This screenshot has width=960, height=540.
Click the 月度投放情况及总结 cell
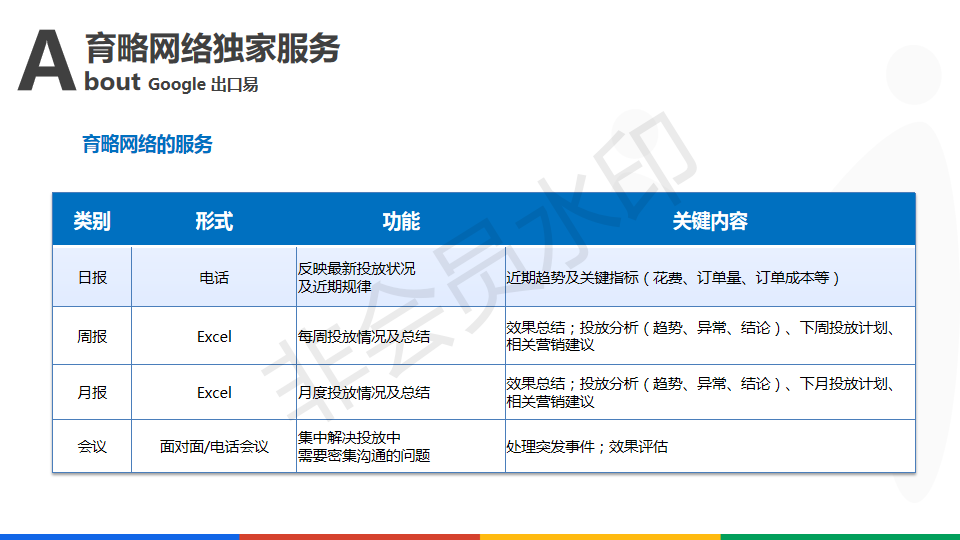[x=364, y=392]
